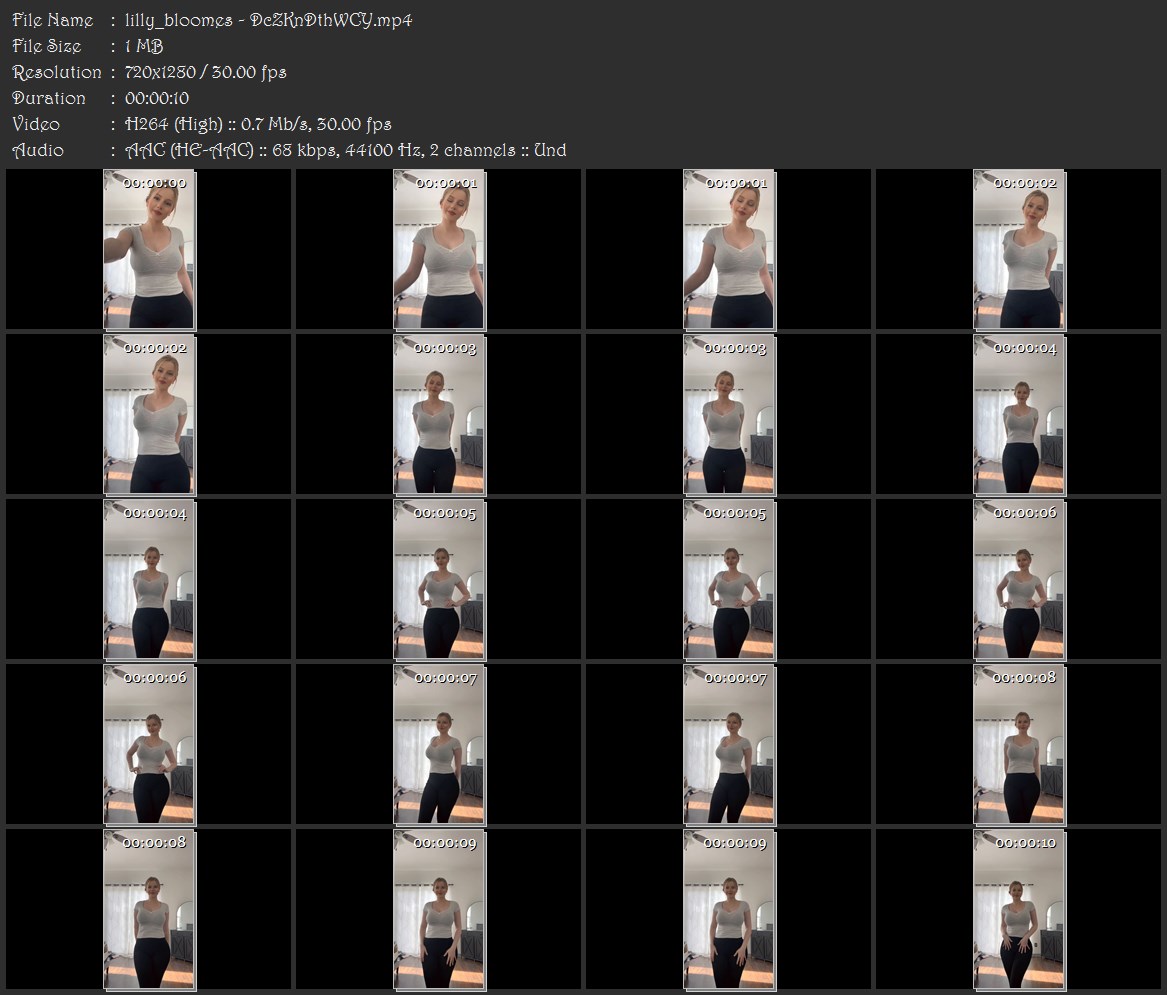Select the 'Video' label
This screenshot has height=995, width=1167.
(36, 124)
